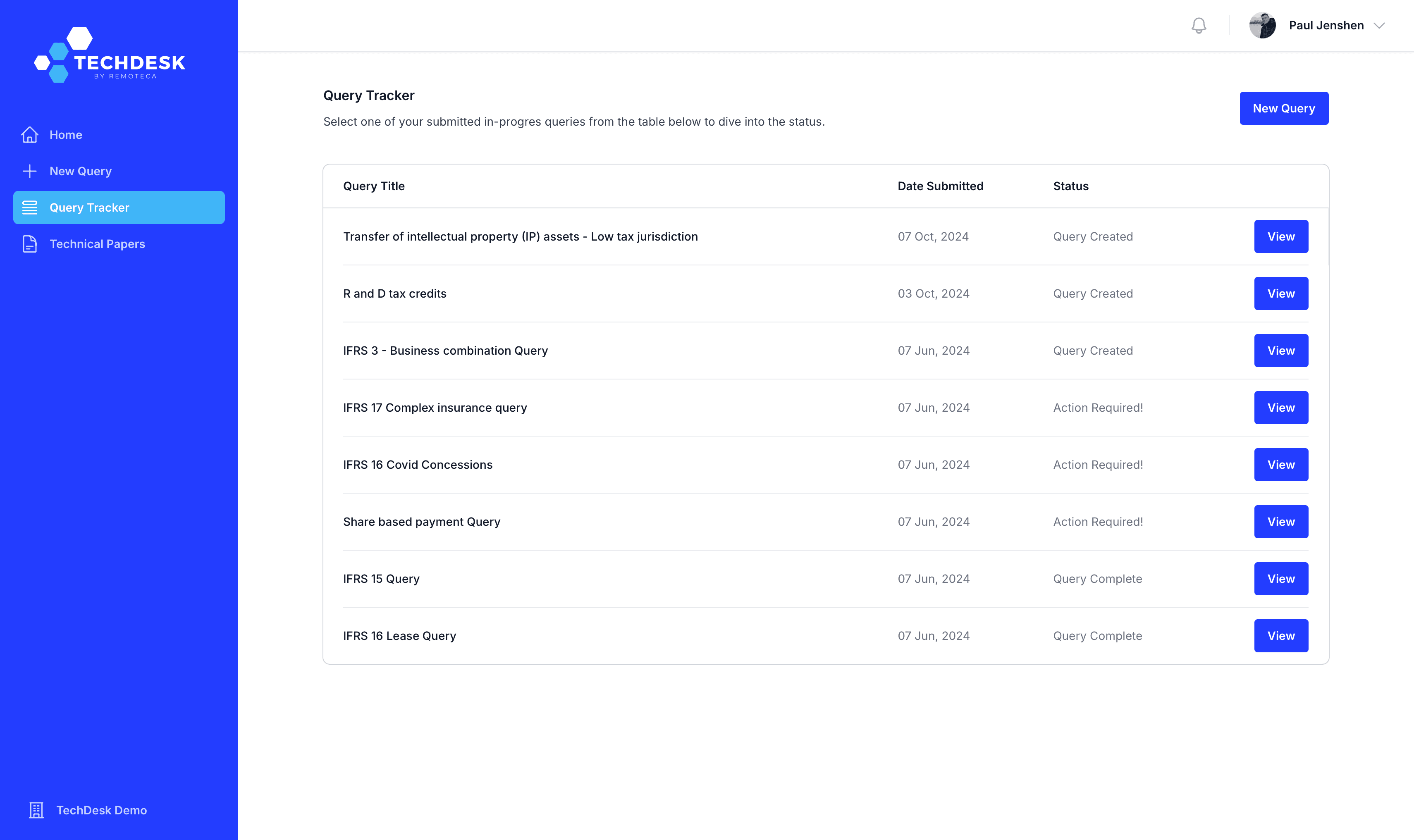Click the Technical Papers document icon
This screenshot has width=1414, height=840.
click(x=29, y=244)
